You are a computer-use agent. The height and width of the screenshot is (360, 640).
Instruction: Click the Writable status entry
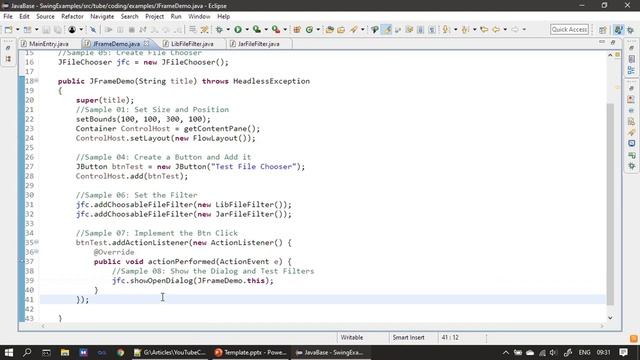352,338
